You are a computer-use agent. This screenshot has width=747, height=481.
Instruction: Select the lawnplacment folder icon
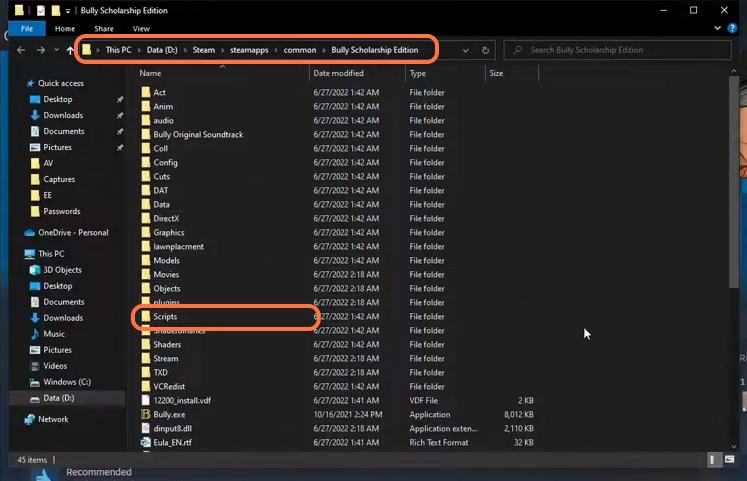pyautogui.click(x=146, y=246)
